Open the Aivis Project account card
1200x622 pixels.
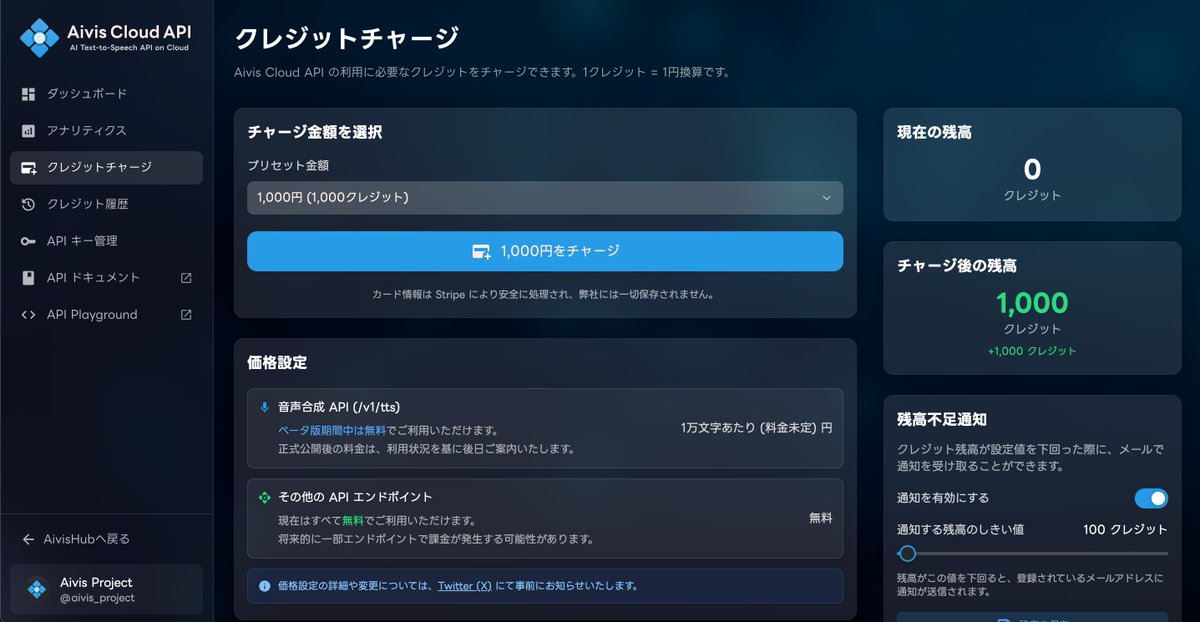point(106,590)
